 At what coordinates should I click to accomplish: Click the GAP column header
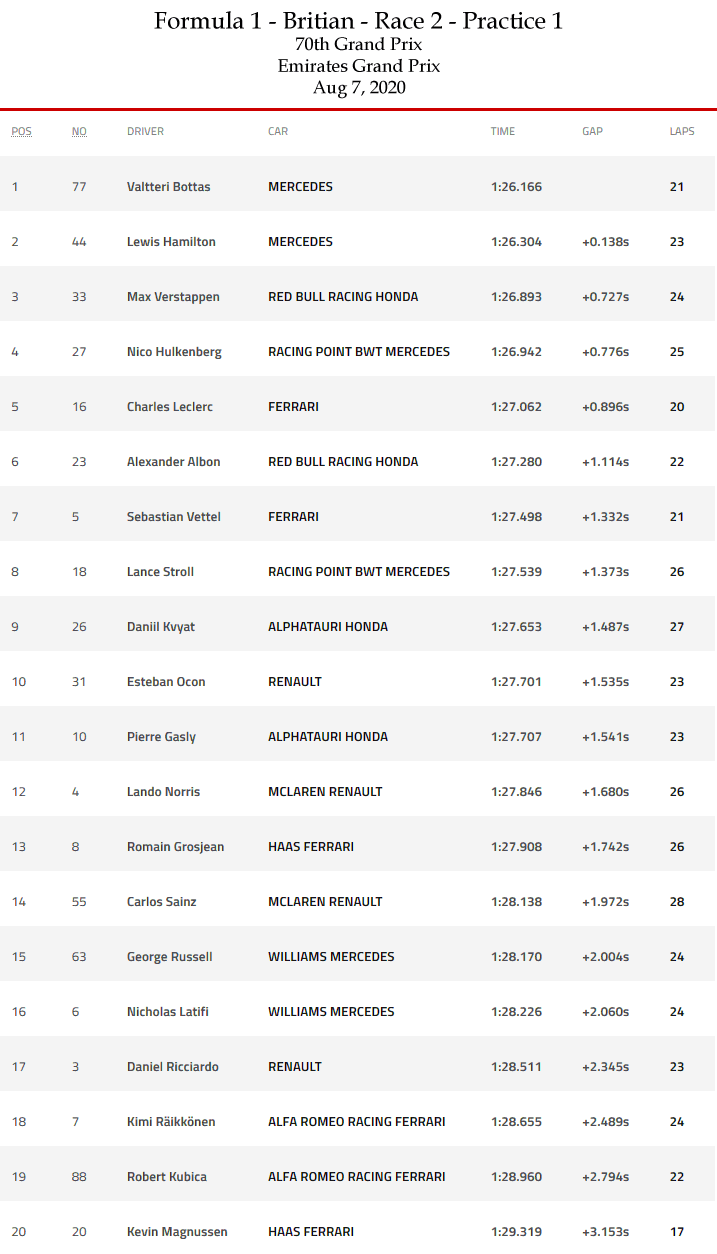592,132
